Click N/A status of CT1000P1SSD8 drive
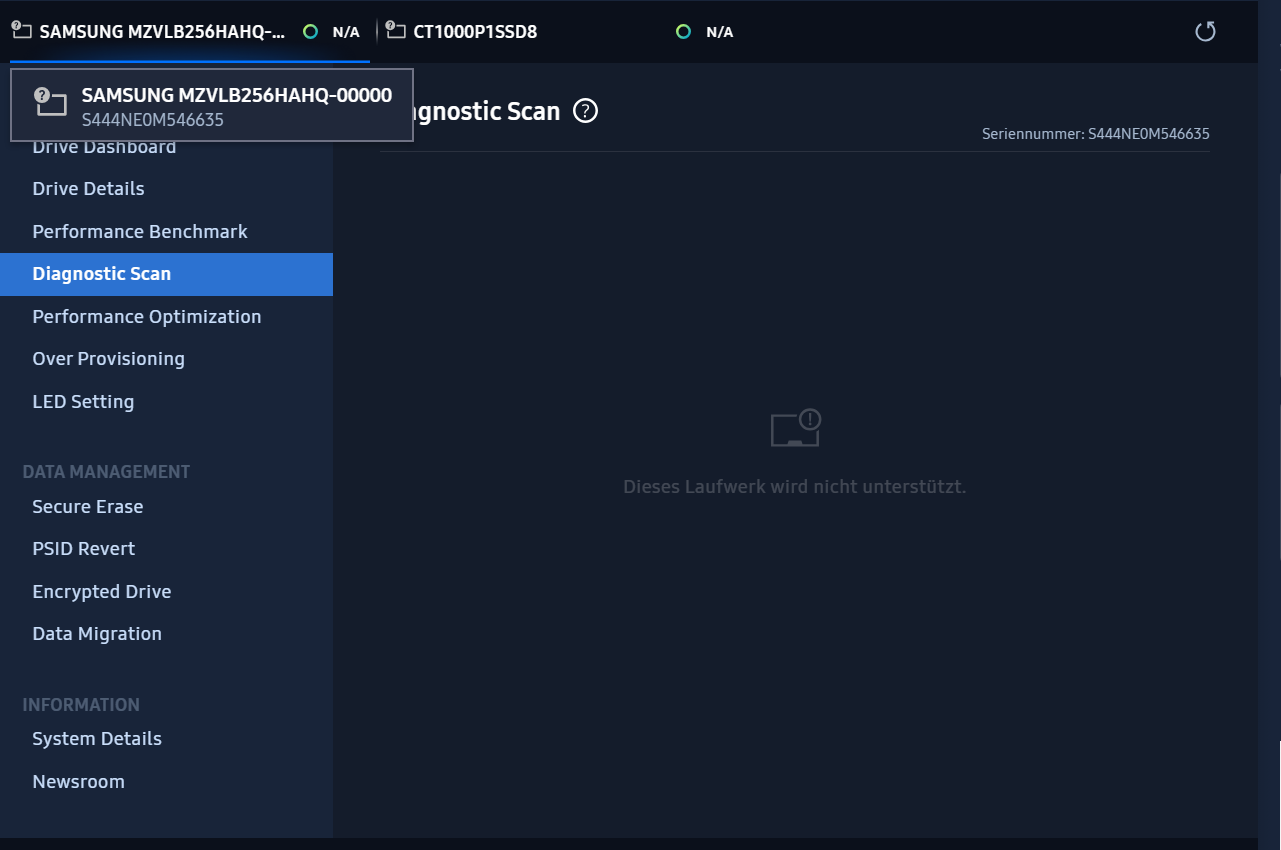This screenshot has height=850, width=1281. (x=720, y=32)
